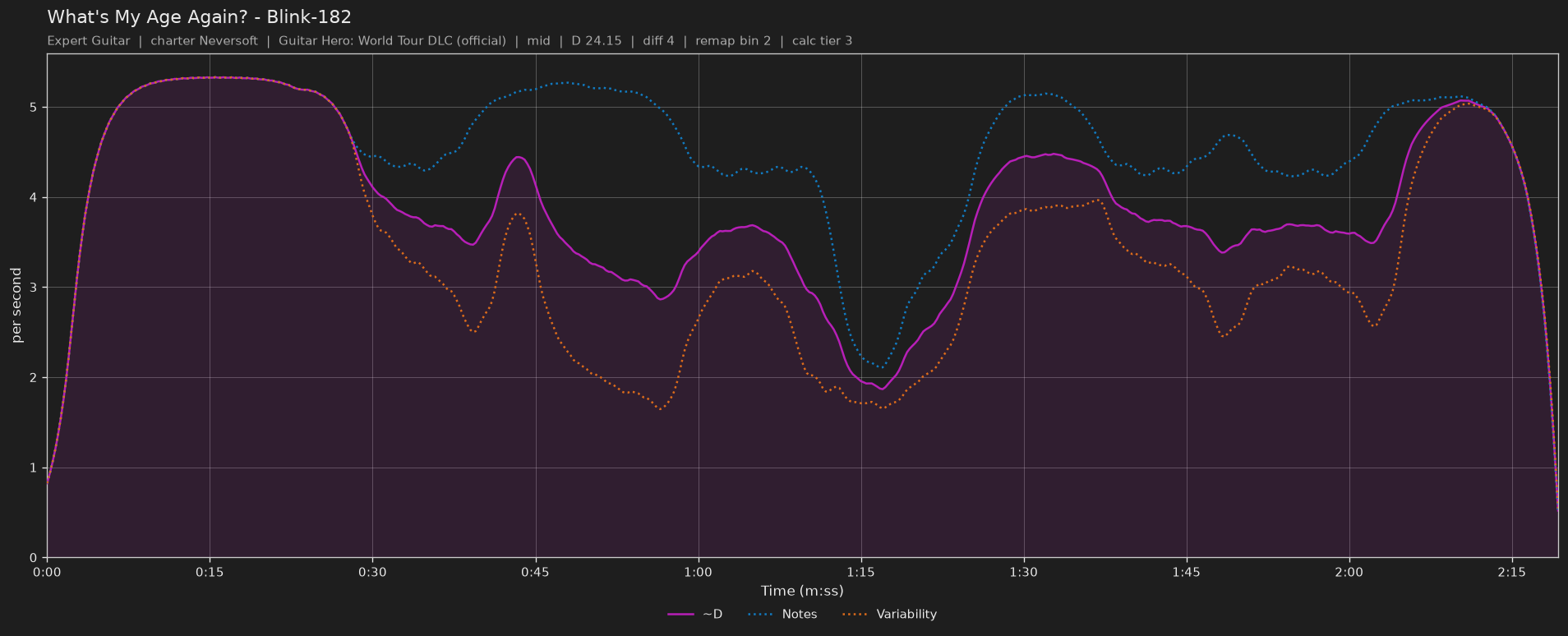Click the 'diff 4' text
Screen dimensions: 1568x636
pos(658,40)
